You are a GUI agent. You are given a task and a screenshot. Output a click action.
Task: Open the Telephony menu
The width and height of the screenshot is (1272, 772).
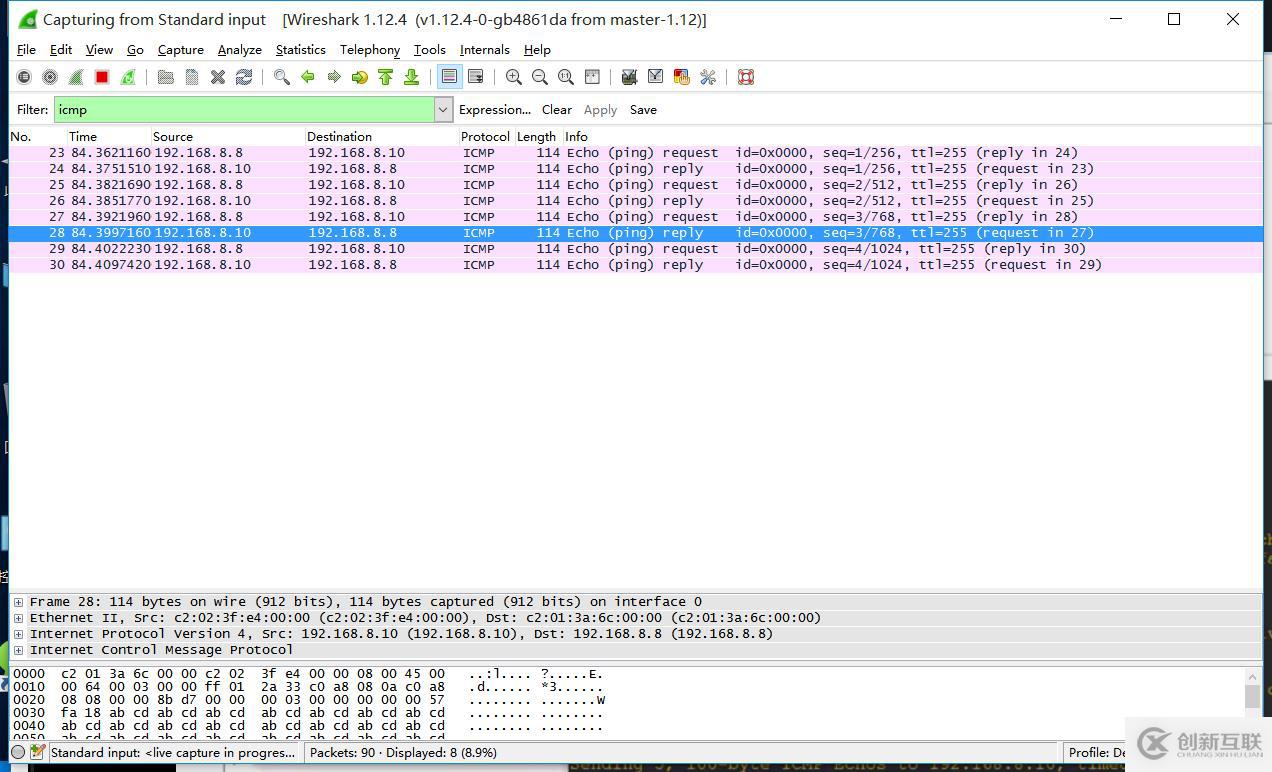(369, 50)
